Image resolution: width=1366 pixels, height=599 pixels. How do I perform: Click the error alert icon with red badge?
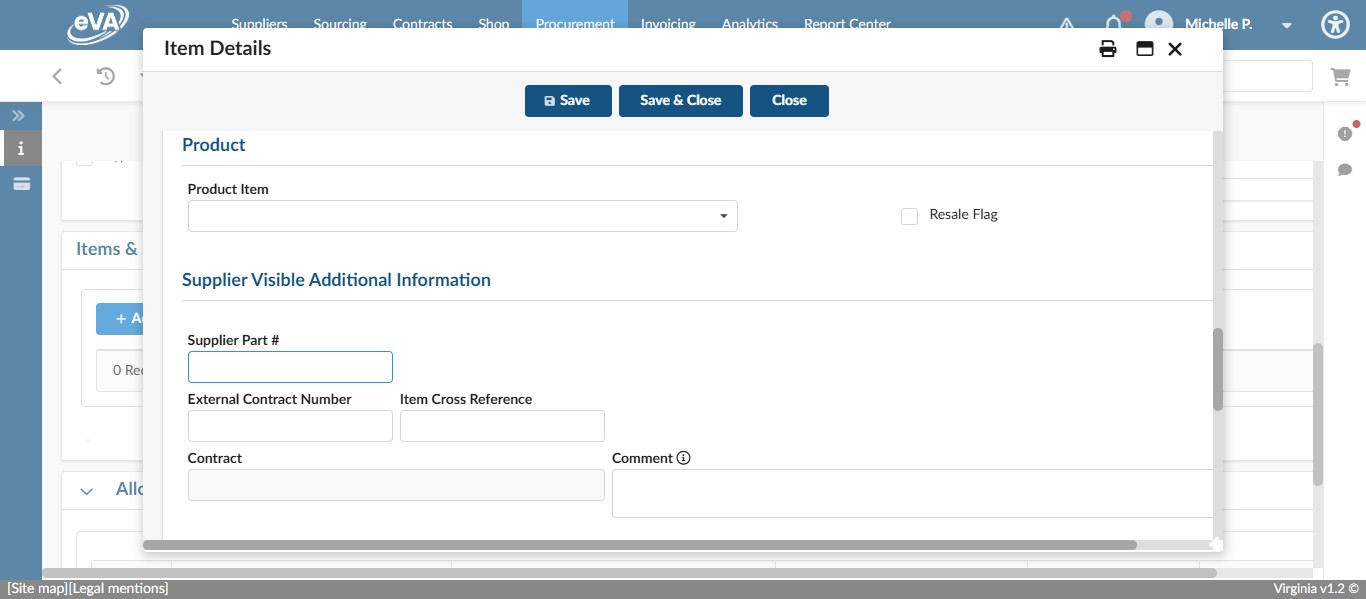[1345, 133]
